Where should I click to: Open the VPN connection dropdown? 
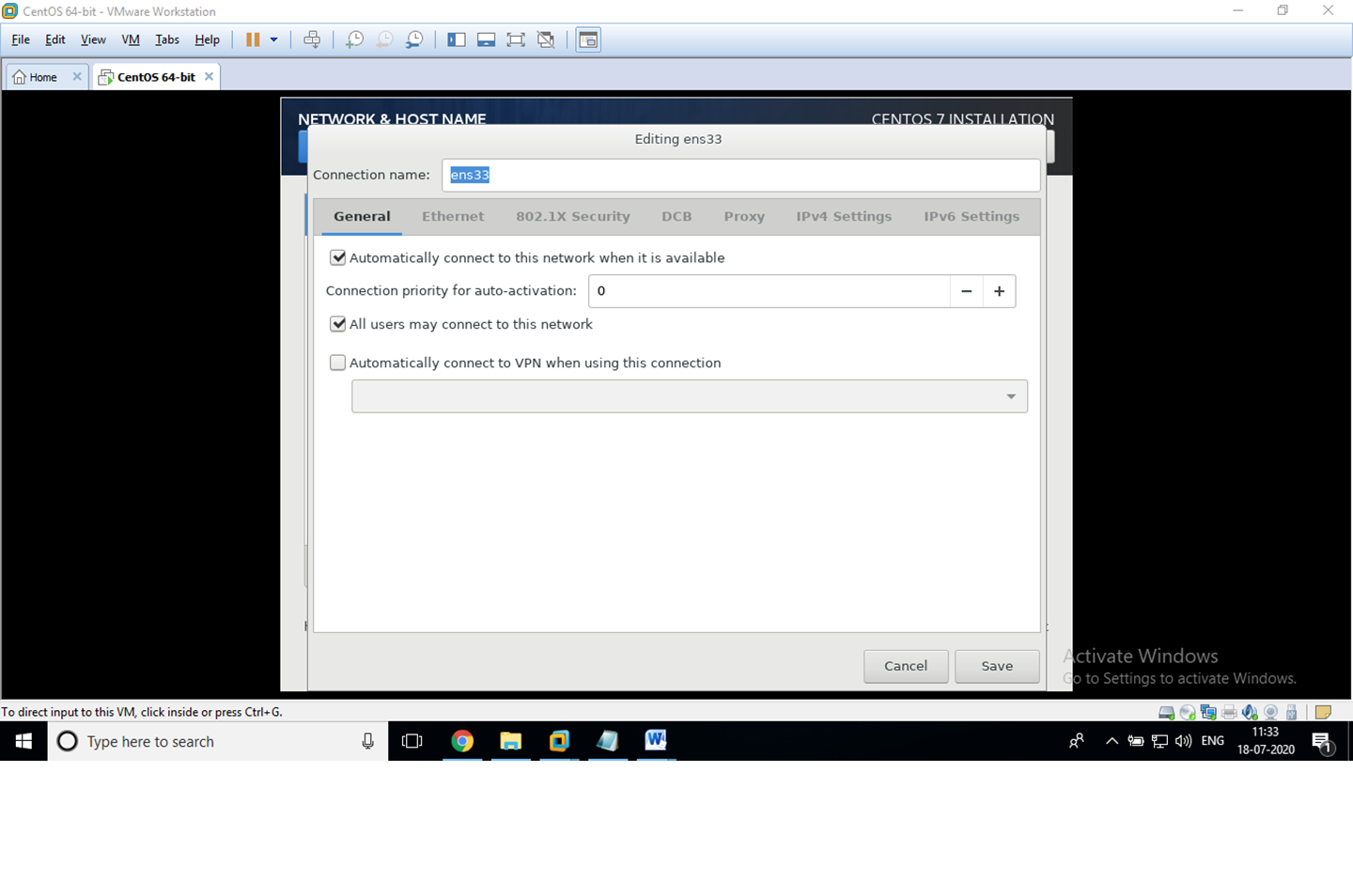[1012, 395]
